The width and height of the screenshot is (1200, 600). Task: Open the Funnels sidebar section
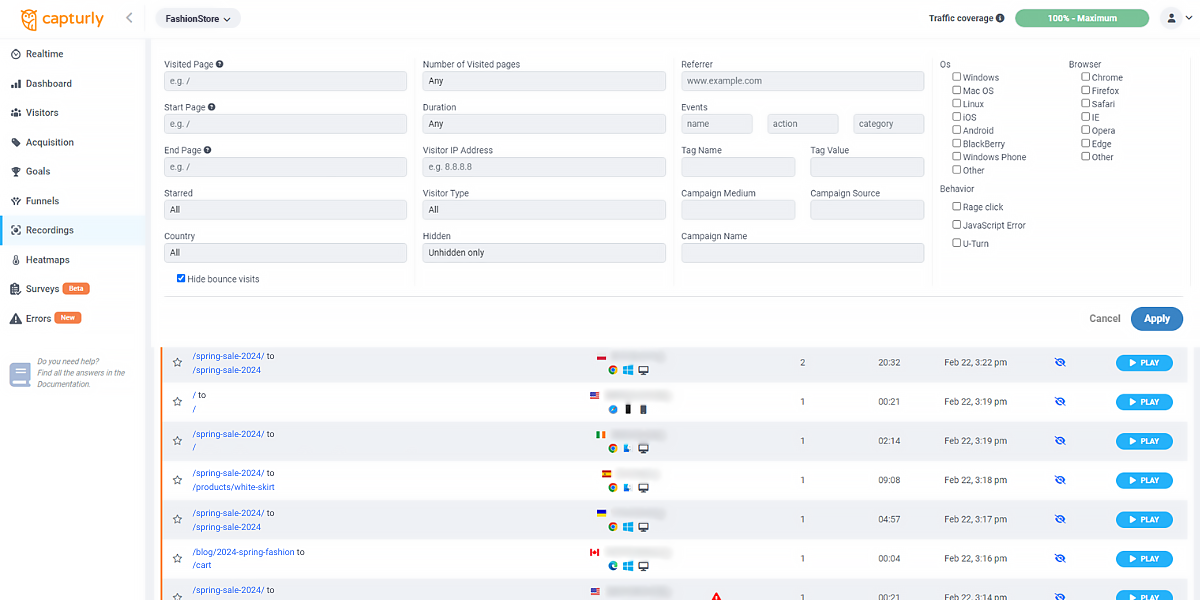tap(42, 201)
